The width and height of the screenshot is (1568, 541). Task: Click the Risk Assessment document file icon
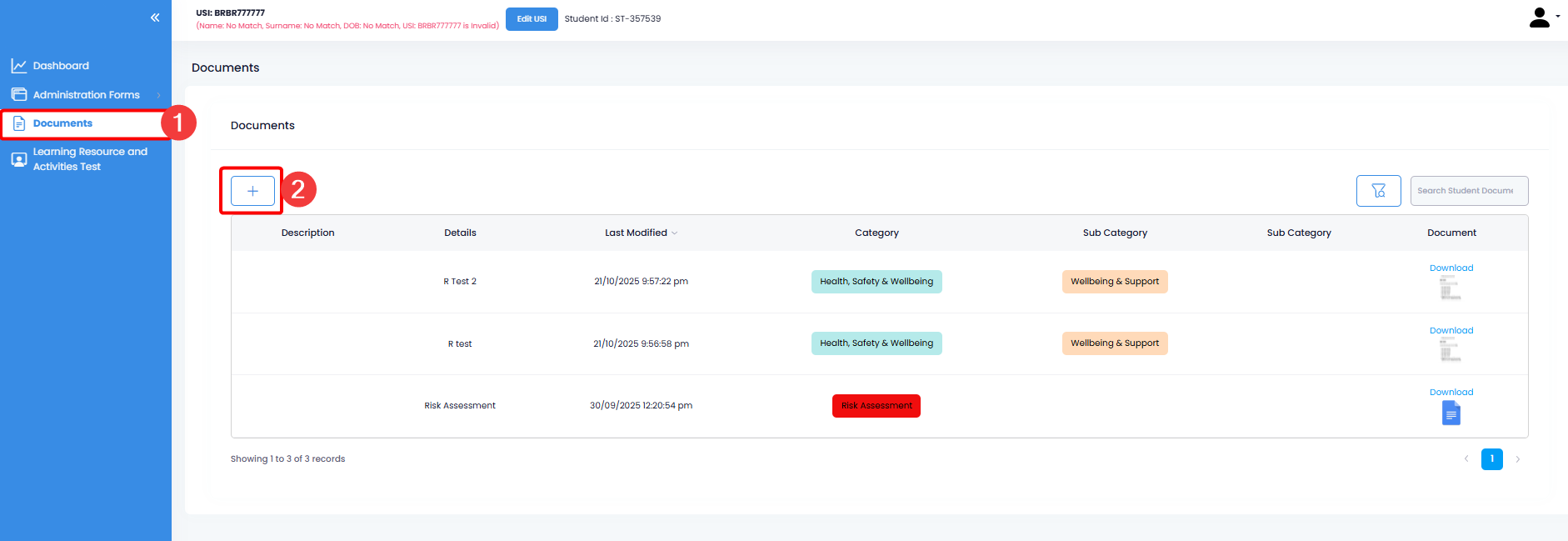1451,413
